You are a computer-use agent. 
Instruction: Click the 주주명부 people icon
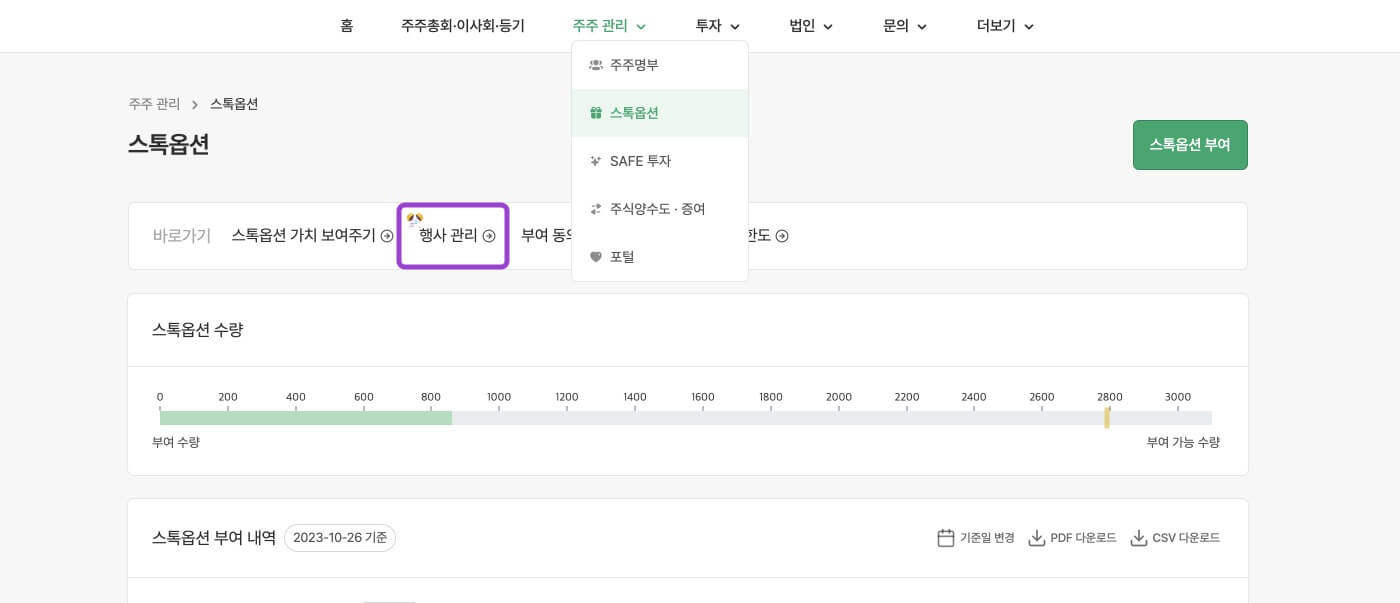[x=596, y=65]
